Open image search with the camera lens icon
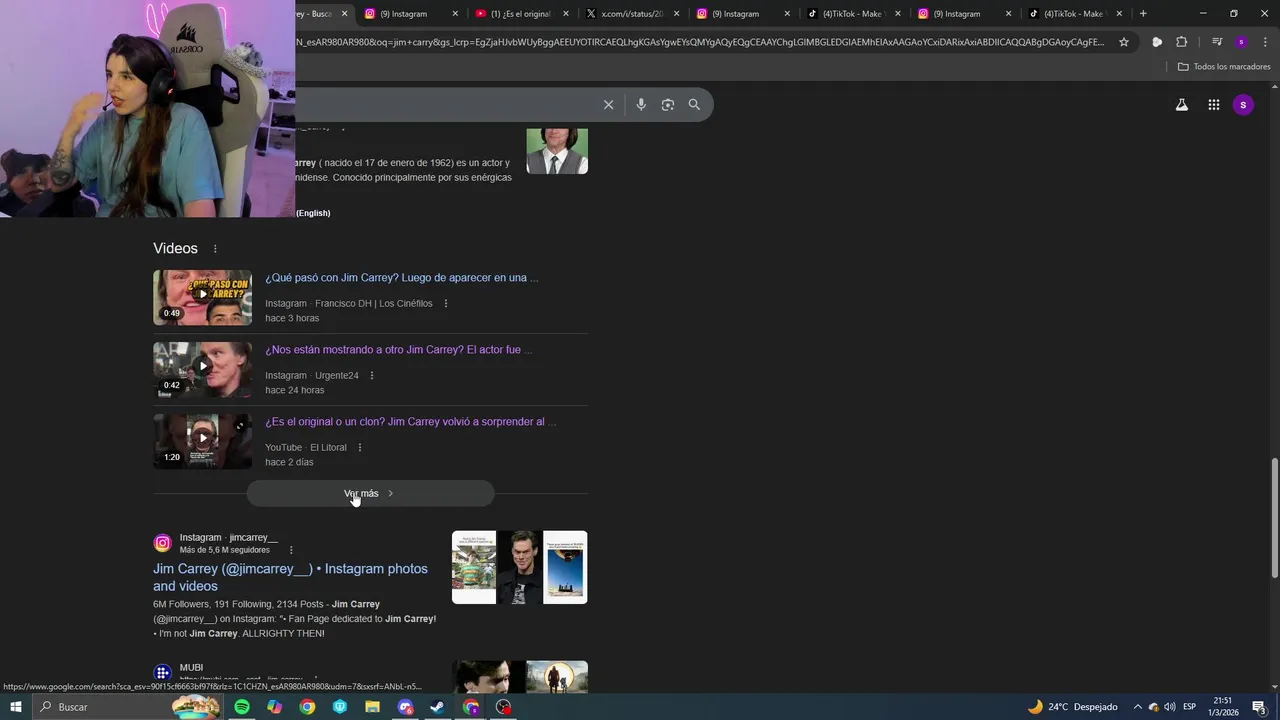1280x720 pixels. point(668,105)
